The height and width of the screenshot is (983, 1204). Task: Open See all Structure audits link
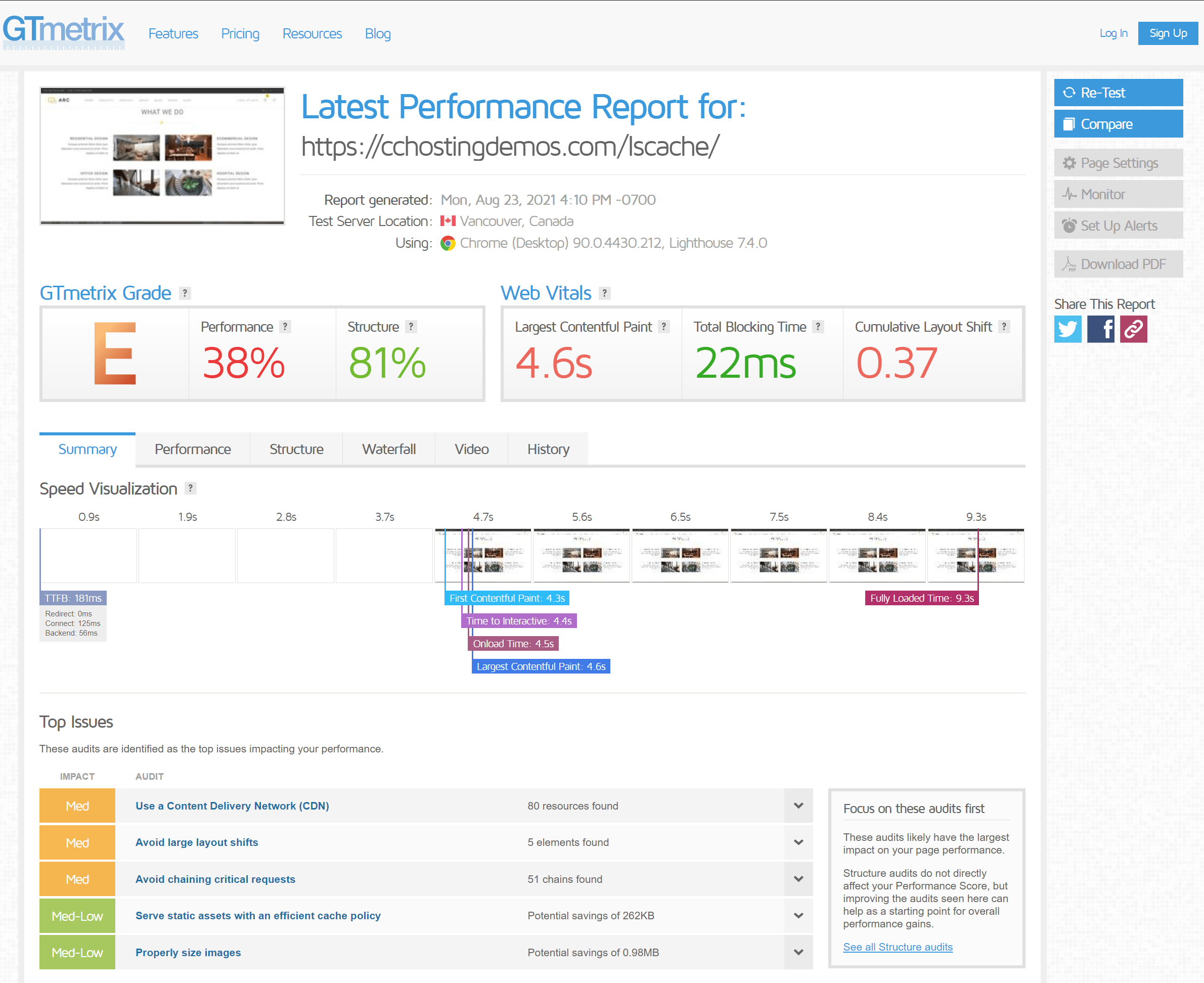[898, 947]
